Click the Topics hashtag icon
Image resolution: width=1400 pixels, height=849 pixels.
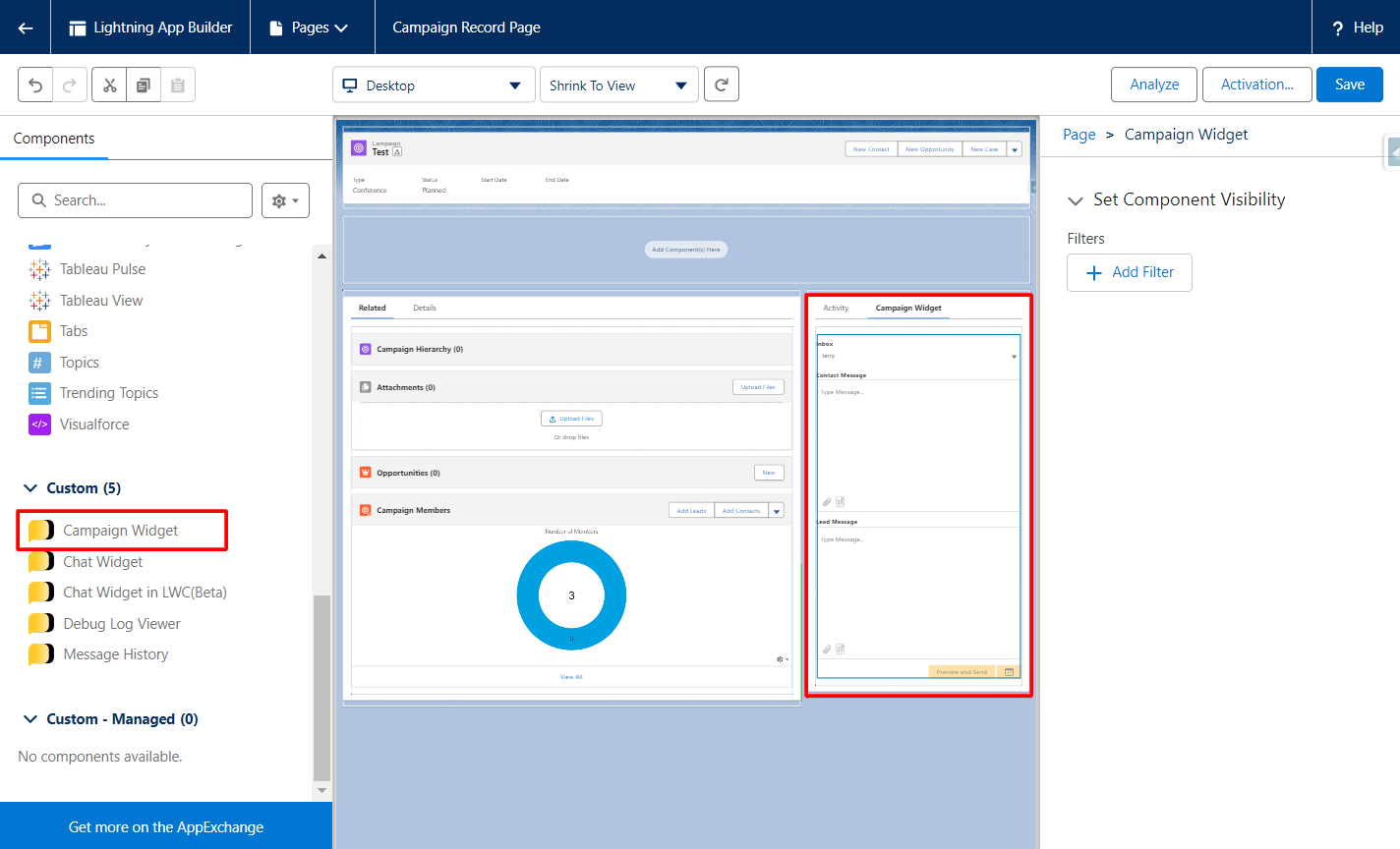pos(39,363)
